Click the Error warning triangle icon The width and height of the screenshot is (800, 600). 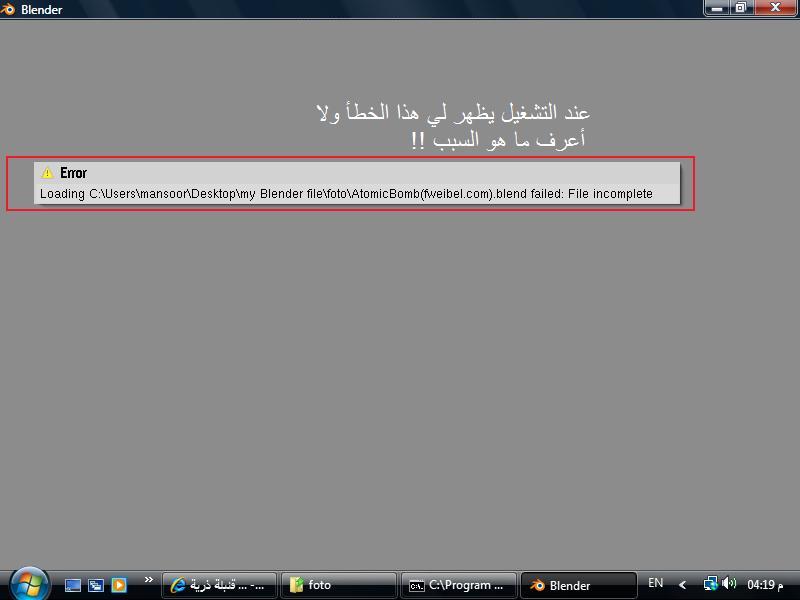pos(47,173)
